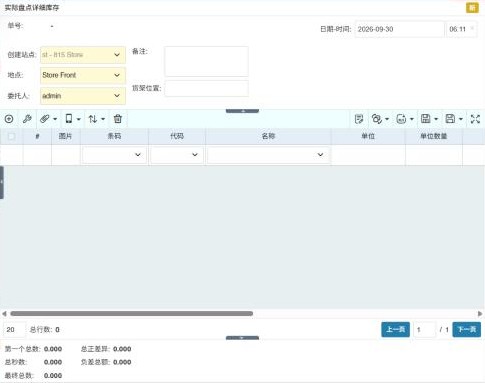Click the wrench tool icon in toolbar
Image resolution: width=485 pixels, height=383 pixels.
coord(27,119)
